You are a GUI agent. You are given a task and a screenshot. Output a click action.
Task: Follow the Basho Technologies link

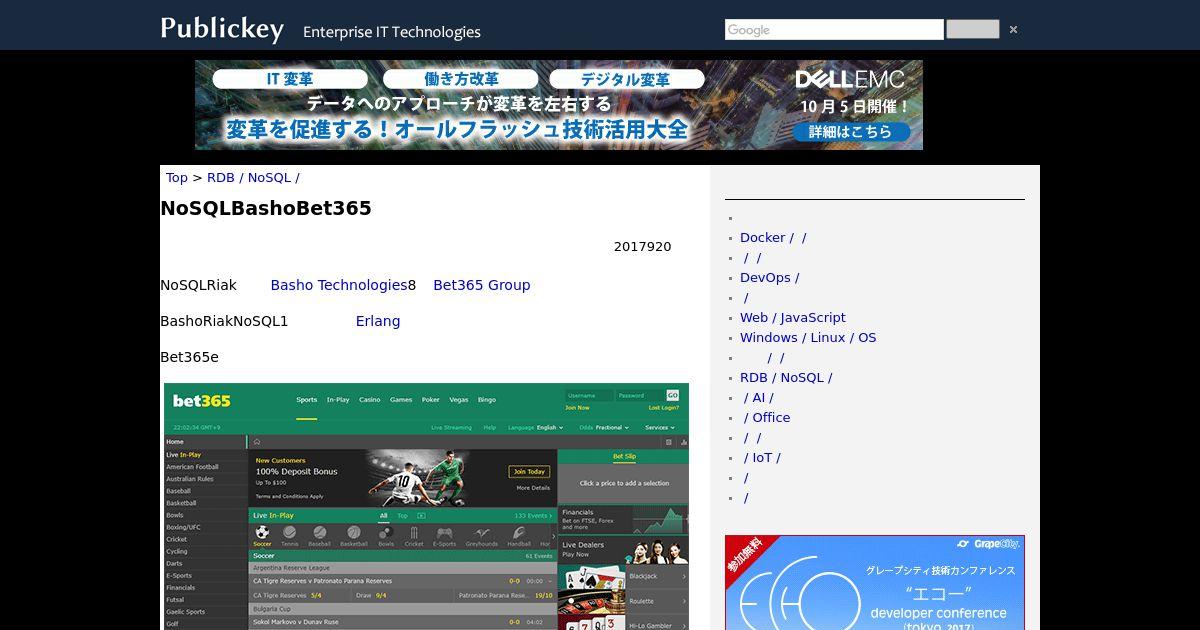(x=339, y=285)
